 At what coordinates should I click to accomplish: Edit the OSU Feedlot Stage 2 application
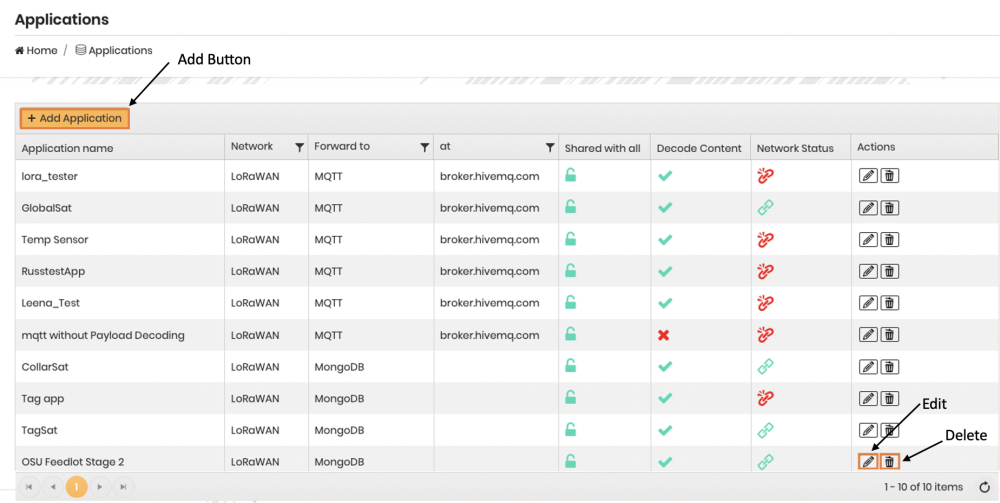click(868, 462)
